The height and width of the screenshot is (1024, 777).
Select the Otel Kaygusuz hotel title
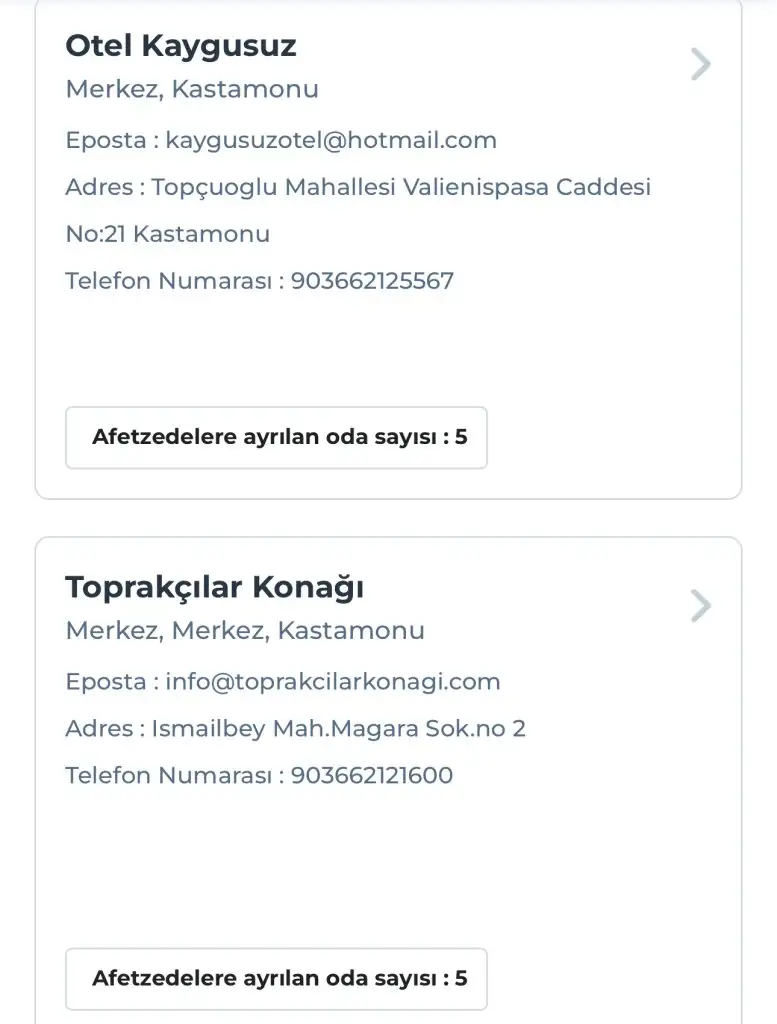pos(181,45)
